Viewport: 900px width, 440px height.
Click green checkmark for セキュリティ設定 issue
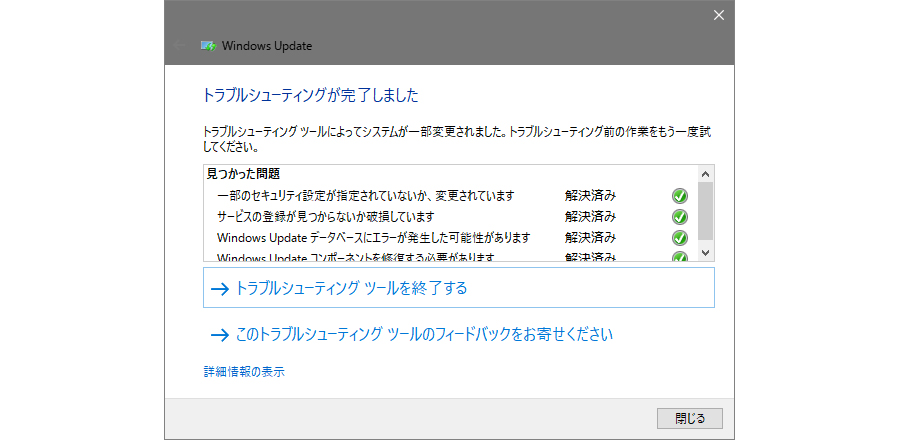click(679, 195)
